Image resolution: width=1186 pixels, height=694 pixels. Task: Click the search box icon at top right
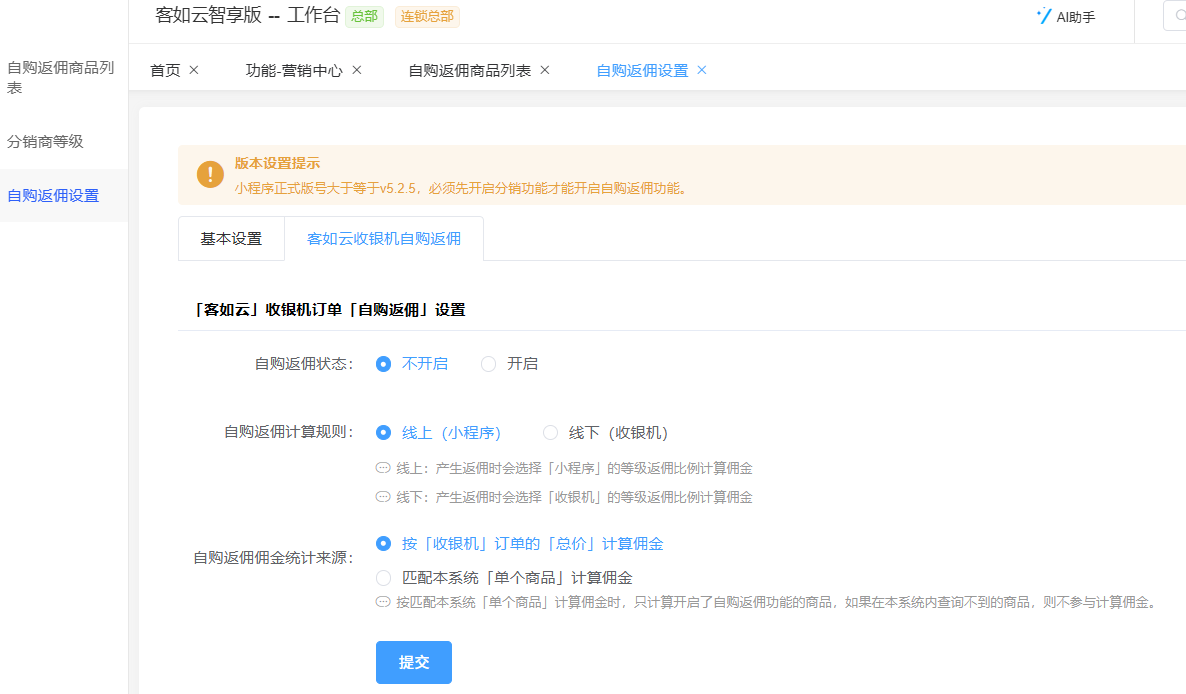(1178, 16)
